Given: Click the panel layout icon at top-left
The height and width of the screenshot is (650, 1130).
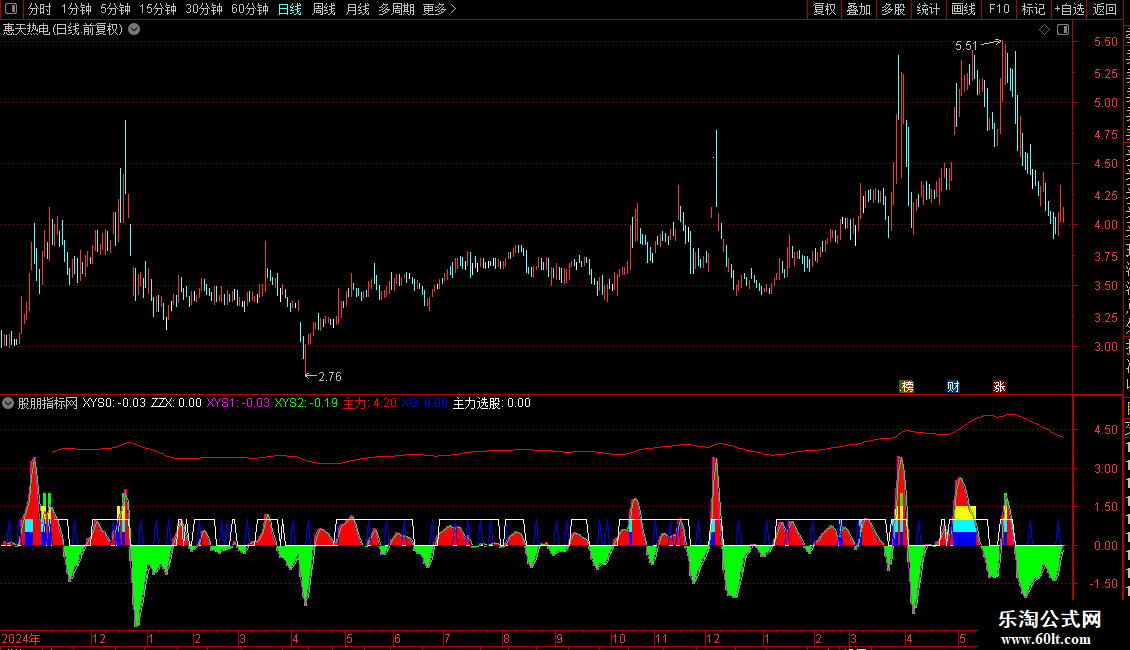Looking at the screenshot, I should tap(11, 9).
